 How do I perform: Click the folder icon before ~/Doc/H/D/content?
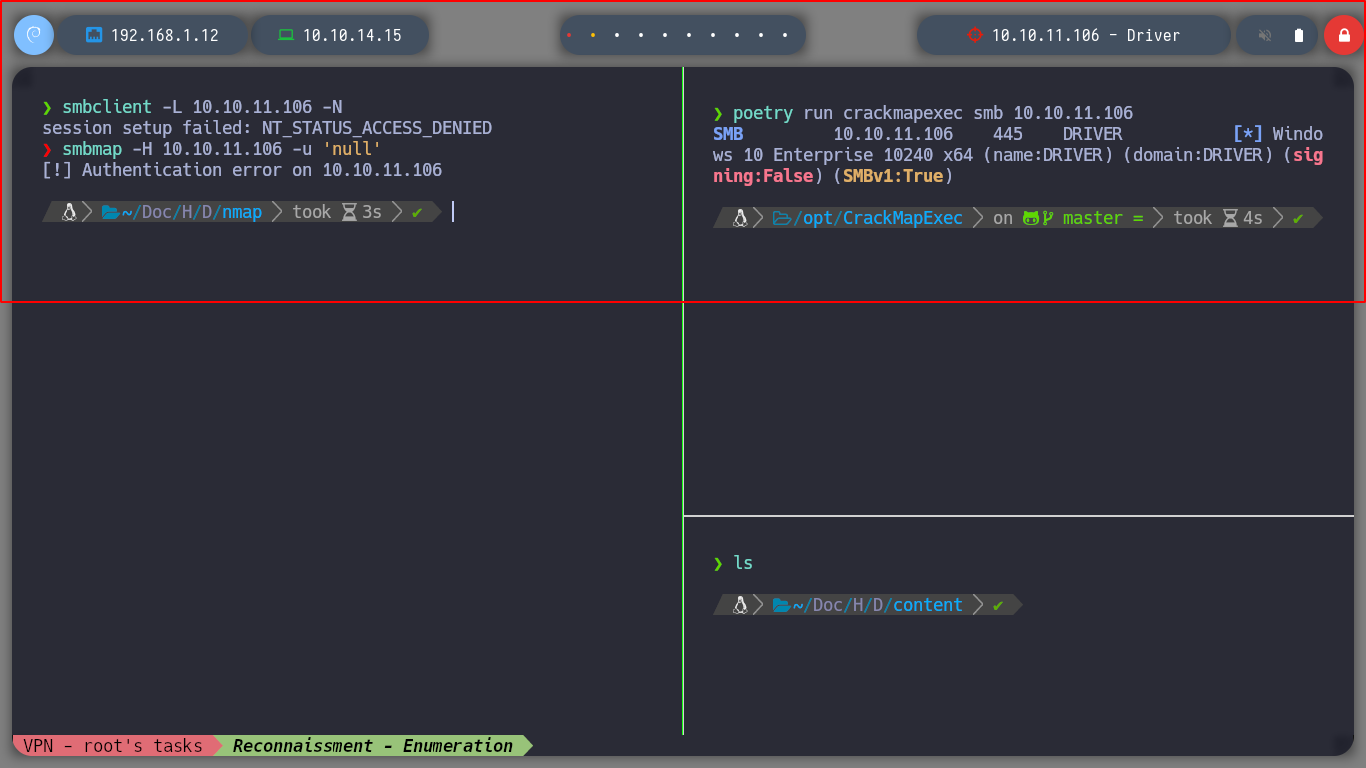click(x=782, y=605)
